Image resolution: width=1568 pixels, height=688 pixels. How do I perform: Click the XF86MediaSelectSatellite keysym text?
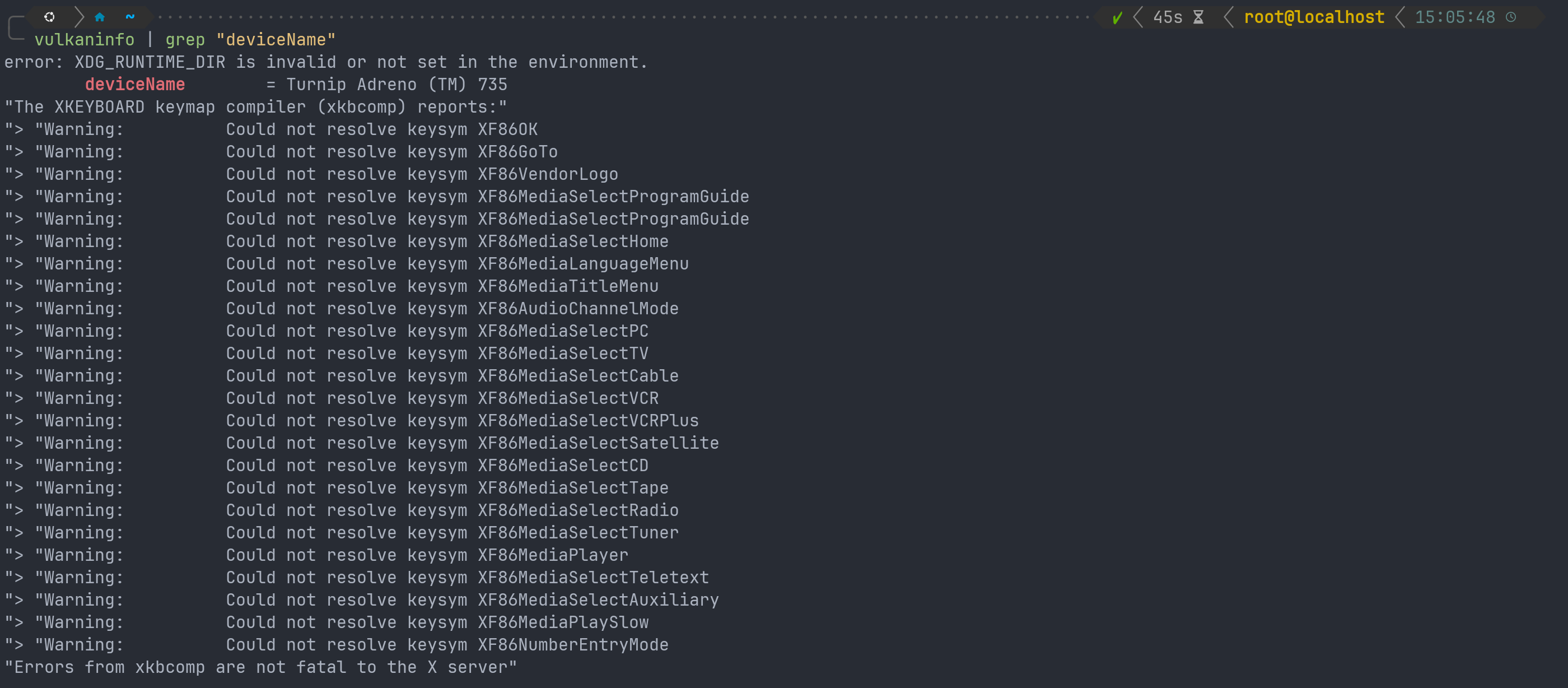click(x=598, y=443)
